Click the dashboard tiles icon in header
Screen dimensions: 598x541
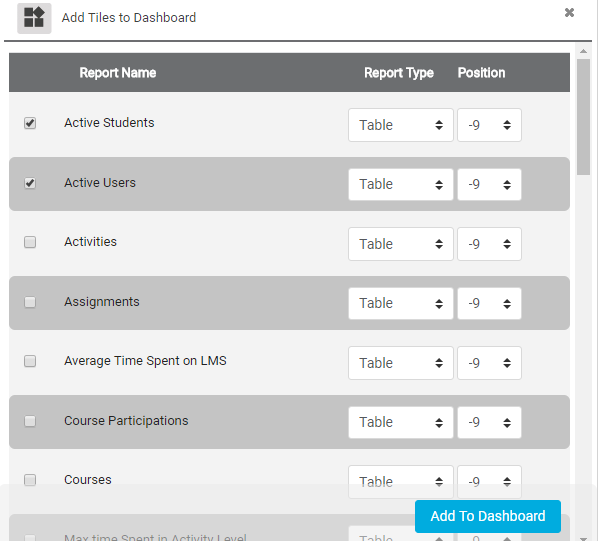pos(34,18)
